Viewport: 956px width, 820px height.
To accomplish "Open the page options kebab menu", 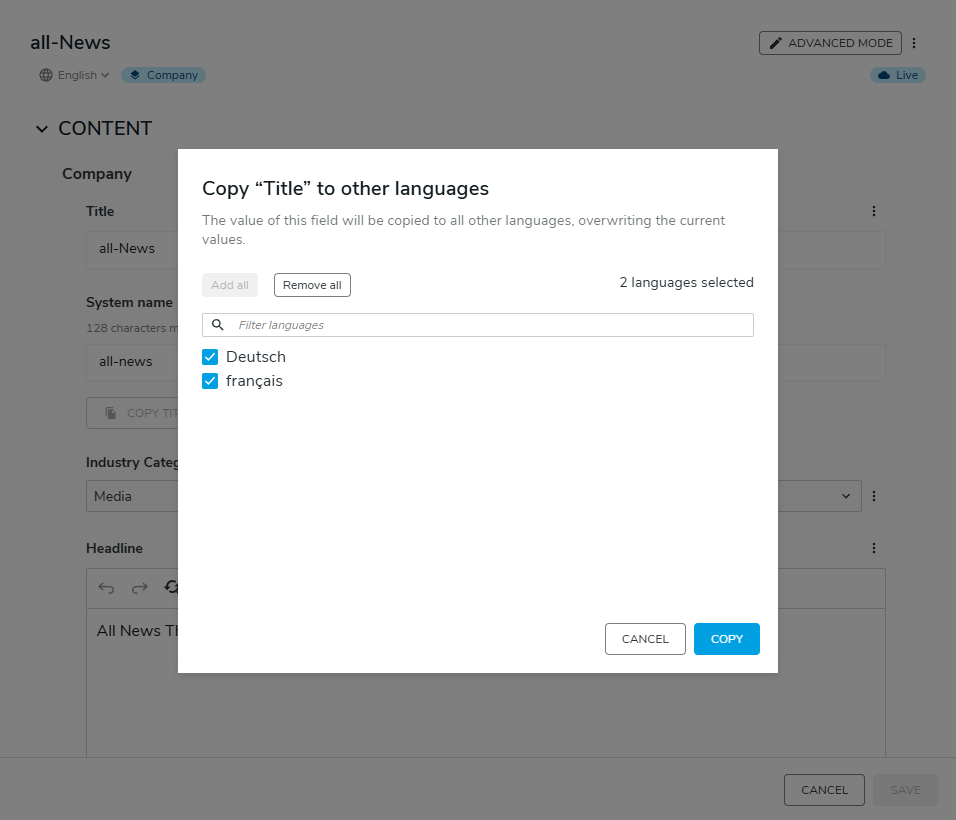I will point(914,43).
